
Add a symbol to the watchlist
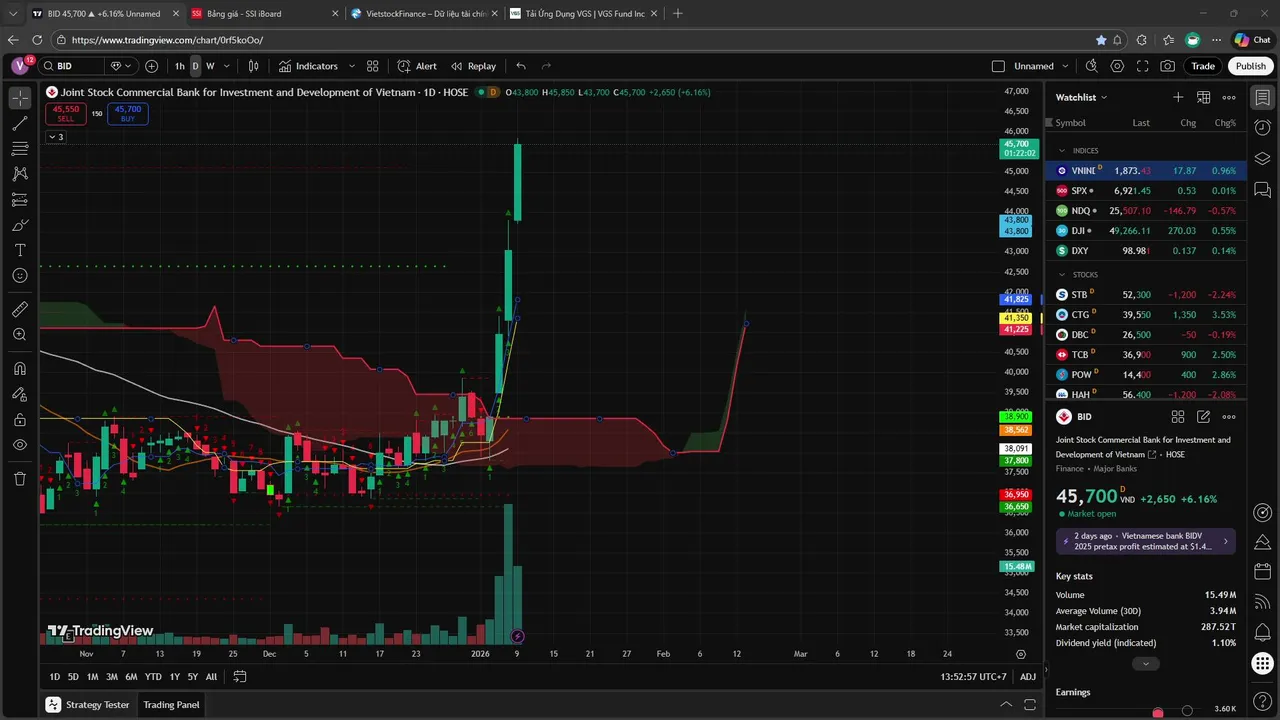tap(1178, 97)
